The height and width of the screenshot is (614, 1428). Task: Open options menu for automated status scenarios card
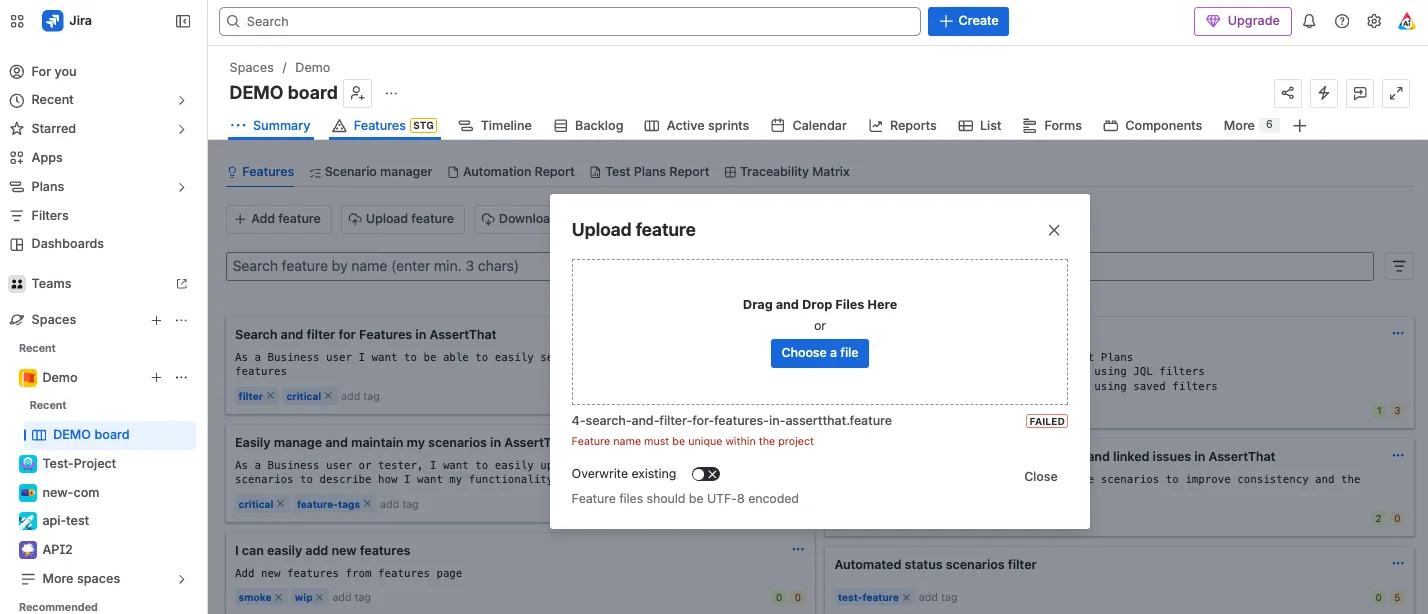(x=1398, y=563)
